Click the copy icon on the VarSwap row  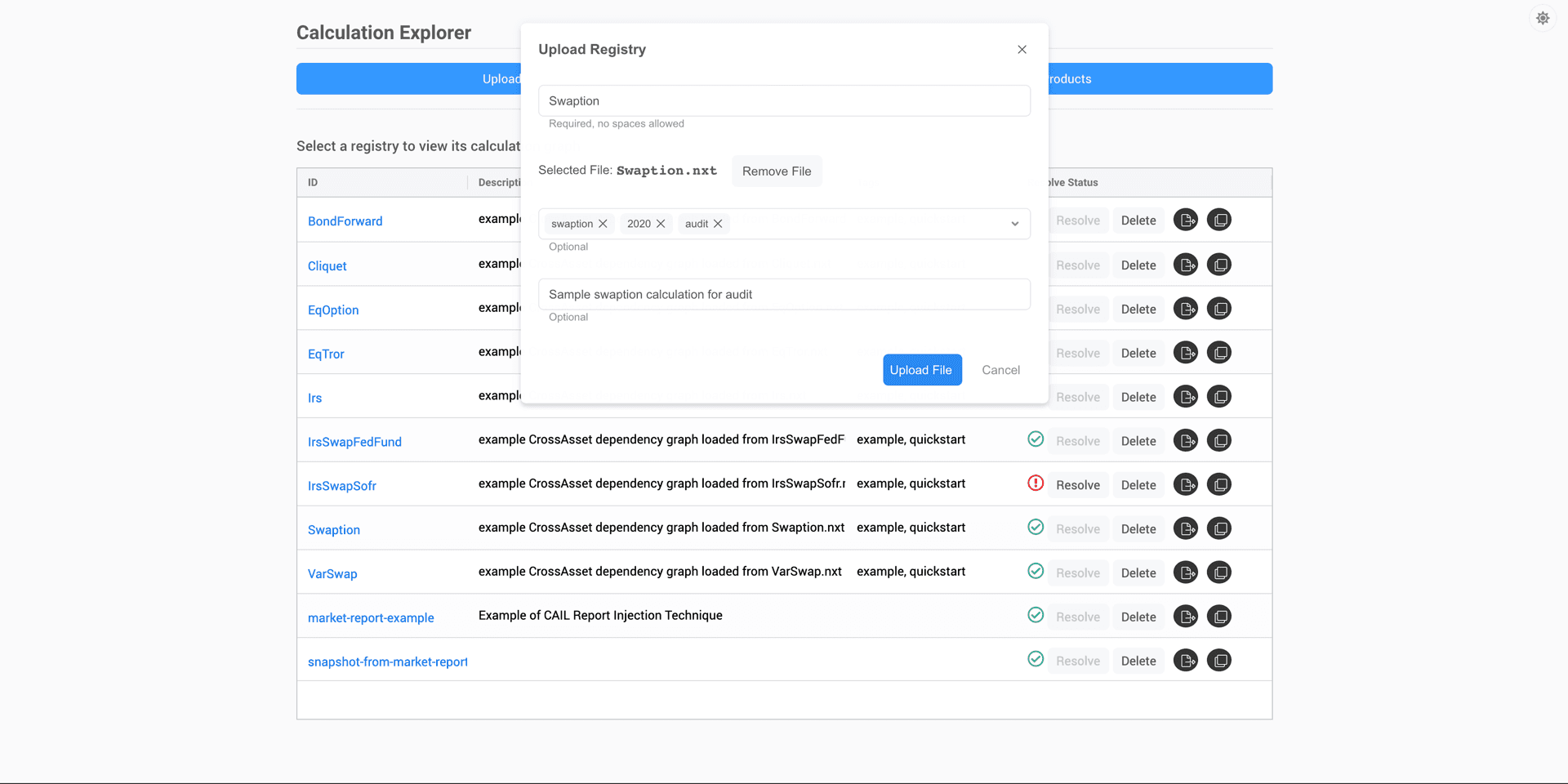tap(1219, 572)
